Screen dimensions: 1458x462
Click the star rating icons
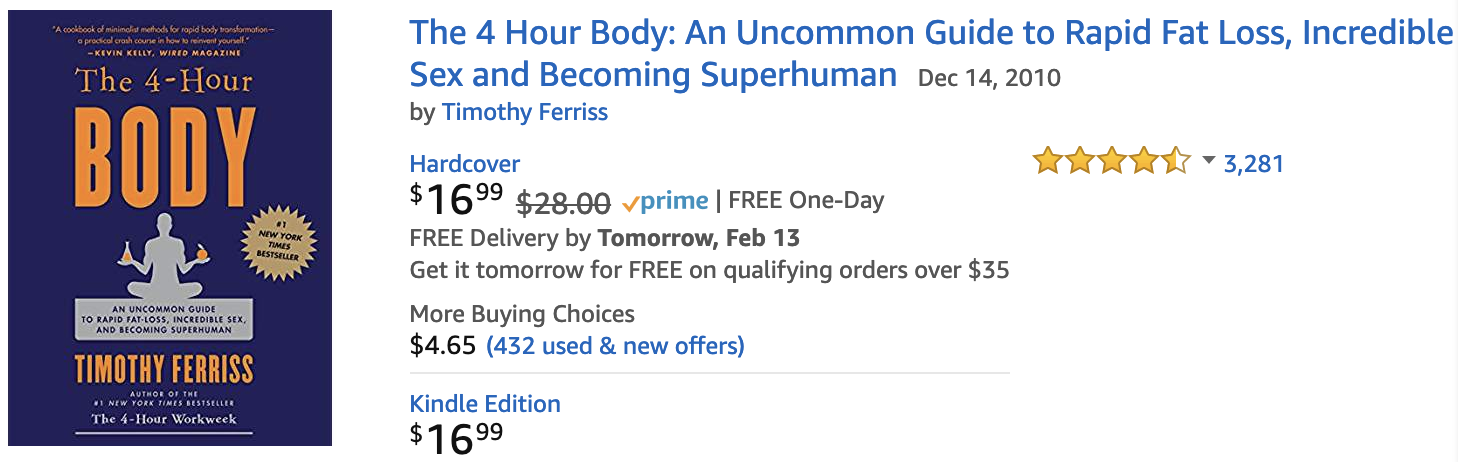coord(1112,161)
